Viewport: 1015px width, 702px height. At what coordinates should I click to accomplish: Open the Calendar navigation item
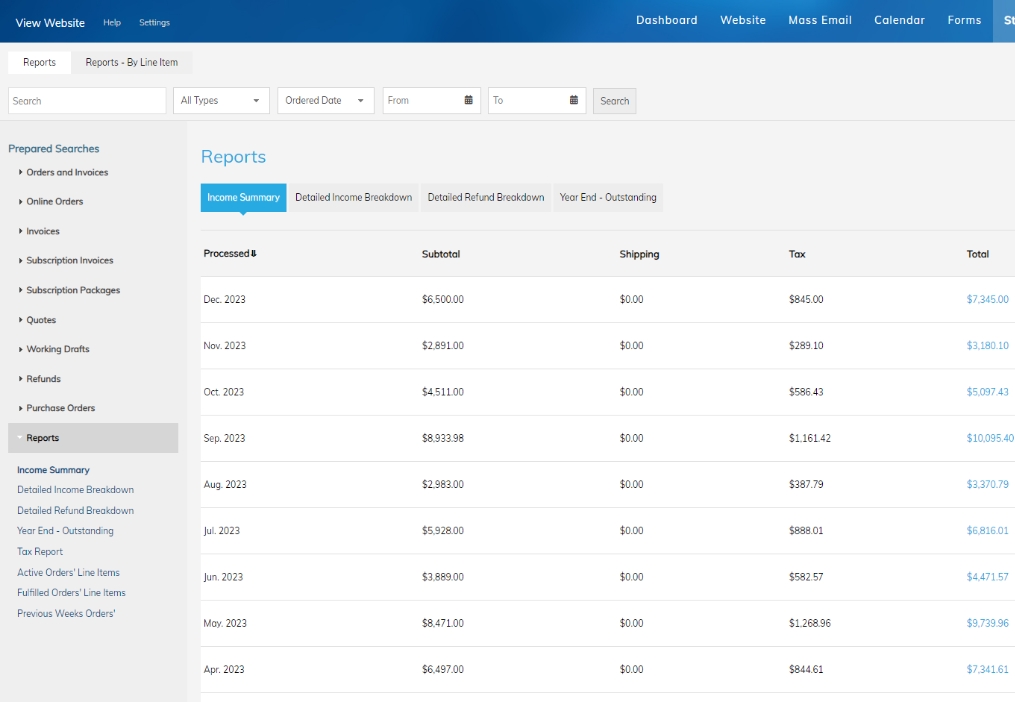pos(899,20)
